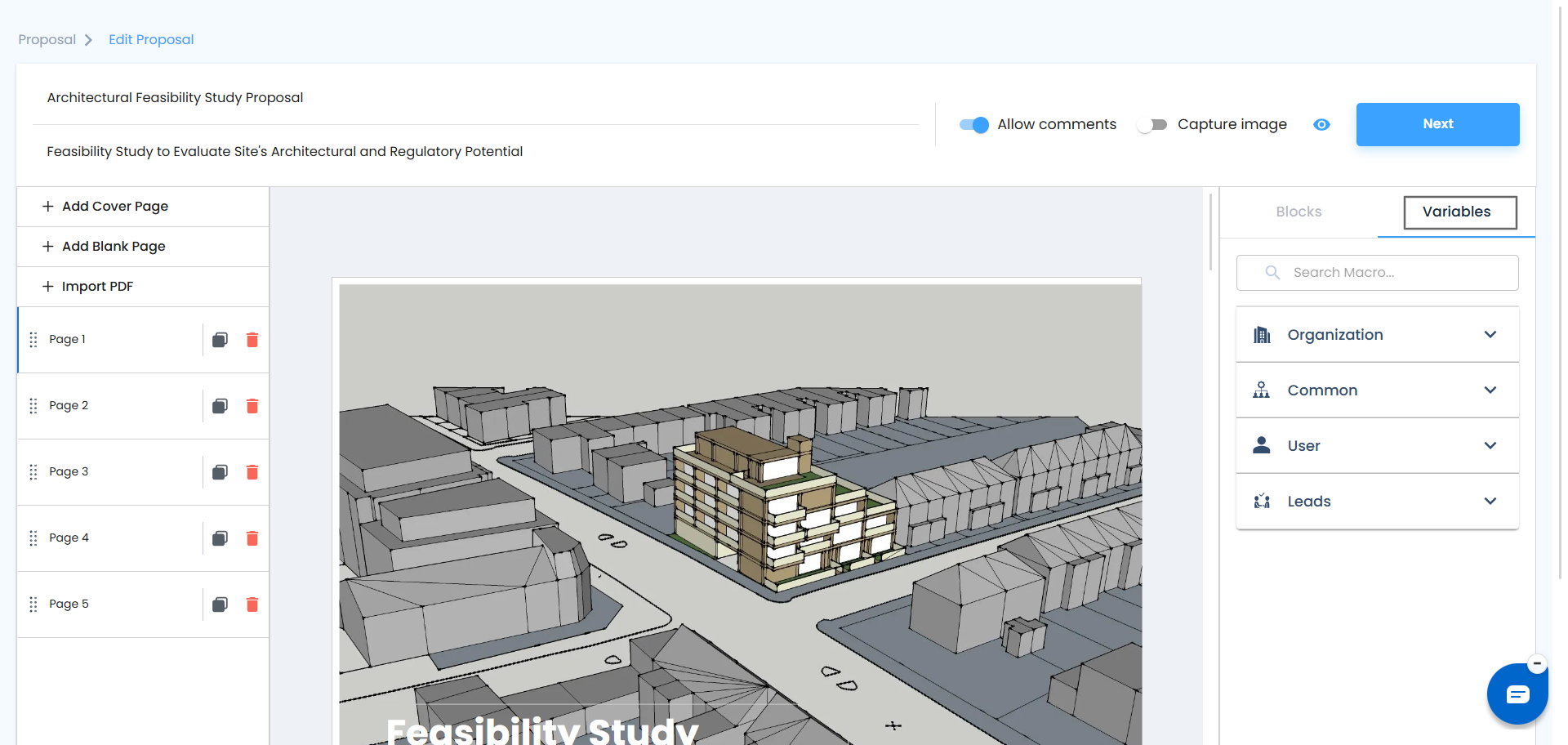This screenshot has width=1568, height=745.
Task: Expand the Leads variables section
Action: click(1378, 502)
